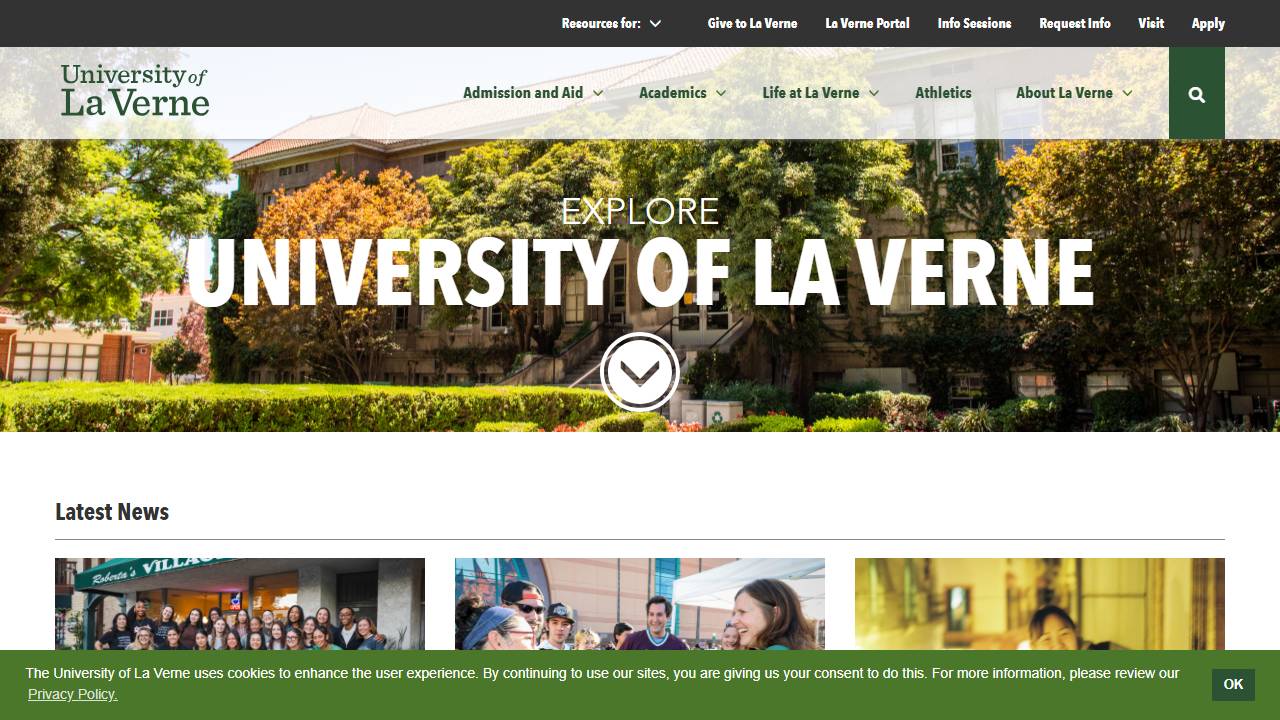The height and width of the screenshot is (720, 1280).
Task: Click the Request Info link
Action: [1075, 23]
